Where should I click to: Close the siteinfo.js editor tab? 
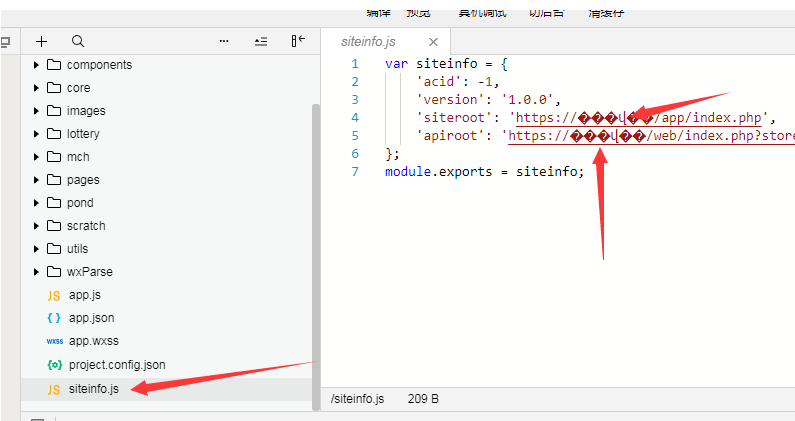[x=433, y=42]
